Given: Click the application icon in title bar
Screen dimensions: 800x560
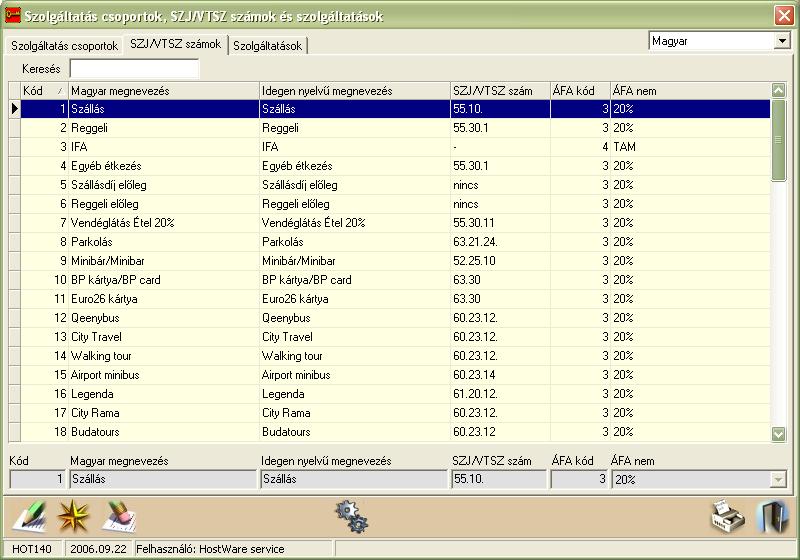Looking at the screenshot, I should pyautogui.click(x=12, y=15).
